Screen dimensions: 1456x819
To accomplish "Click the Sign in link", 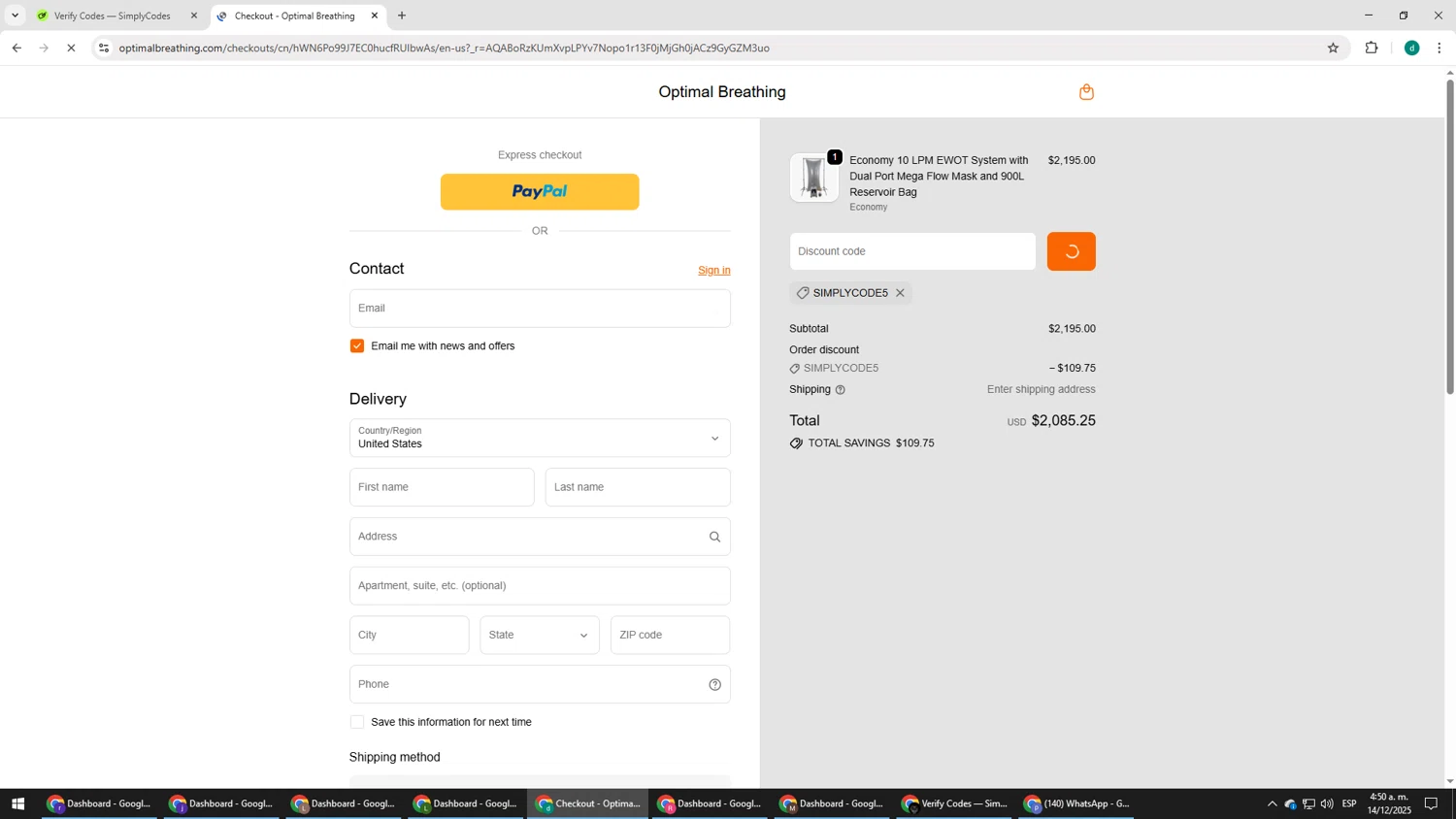I will click(x=714, y=271).
